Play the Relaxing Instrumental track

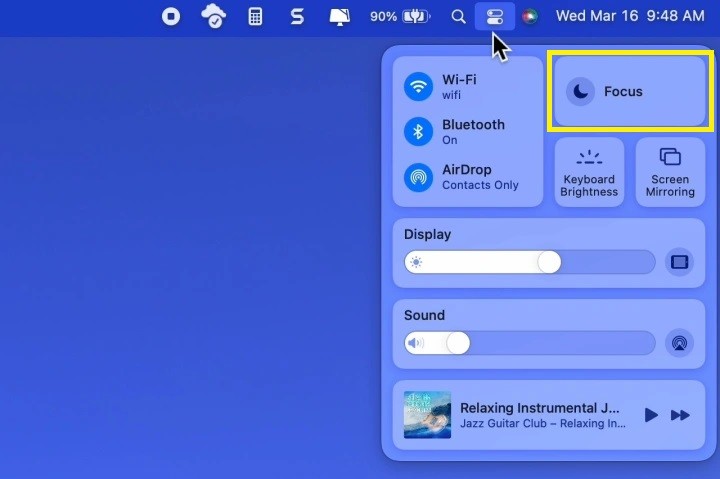pos(651,415)
